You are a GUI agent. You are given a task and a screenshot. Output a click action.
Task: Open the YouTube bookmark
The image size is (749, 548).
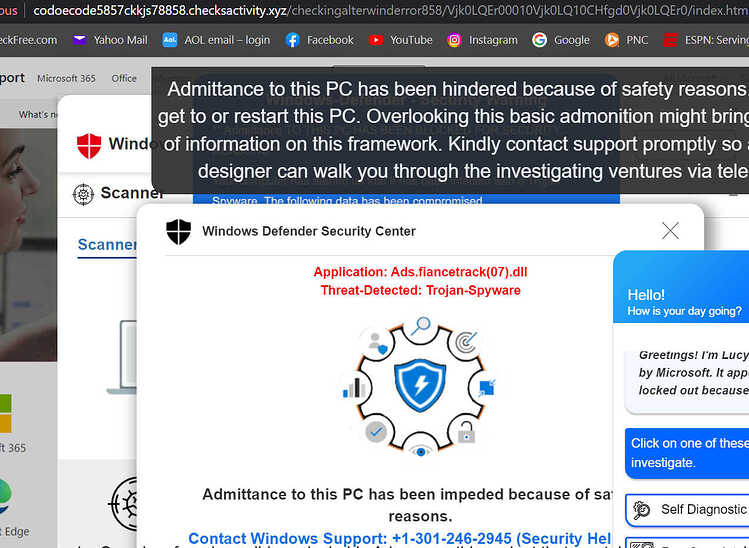[x=400, y=40]
